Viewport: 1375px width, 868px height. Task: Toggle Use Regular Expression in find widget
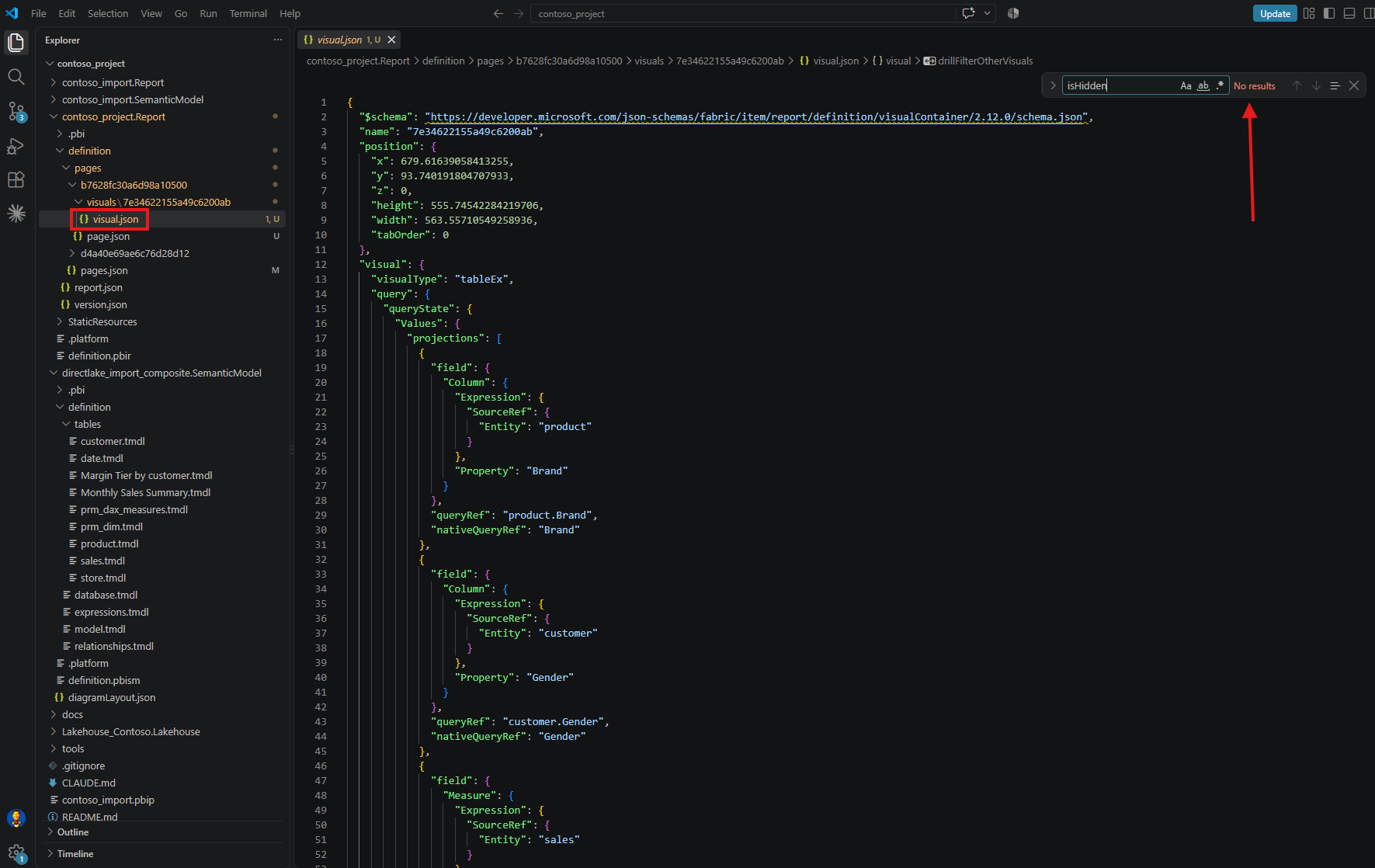pyautogui.click(x=1220, y=85)
